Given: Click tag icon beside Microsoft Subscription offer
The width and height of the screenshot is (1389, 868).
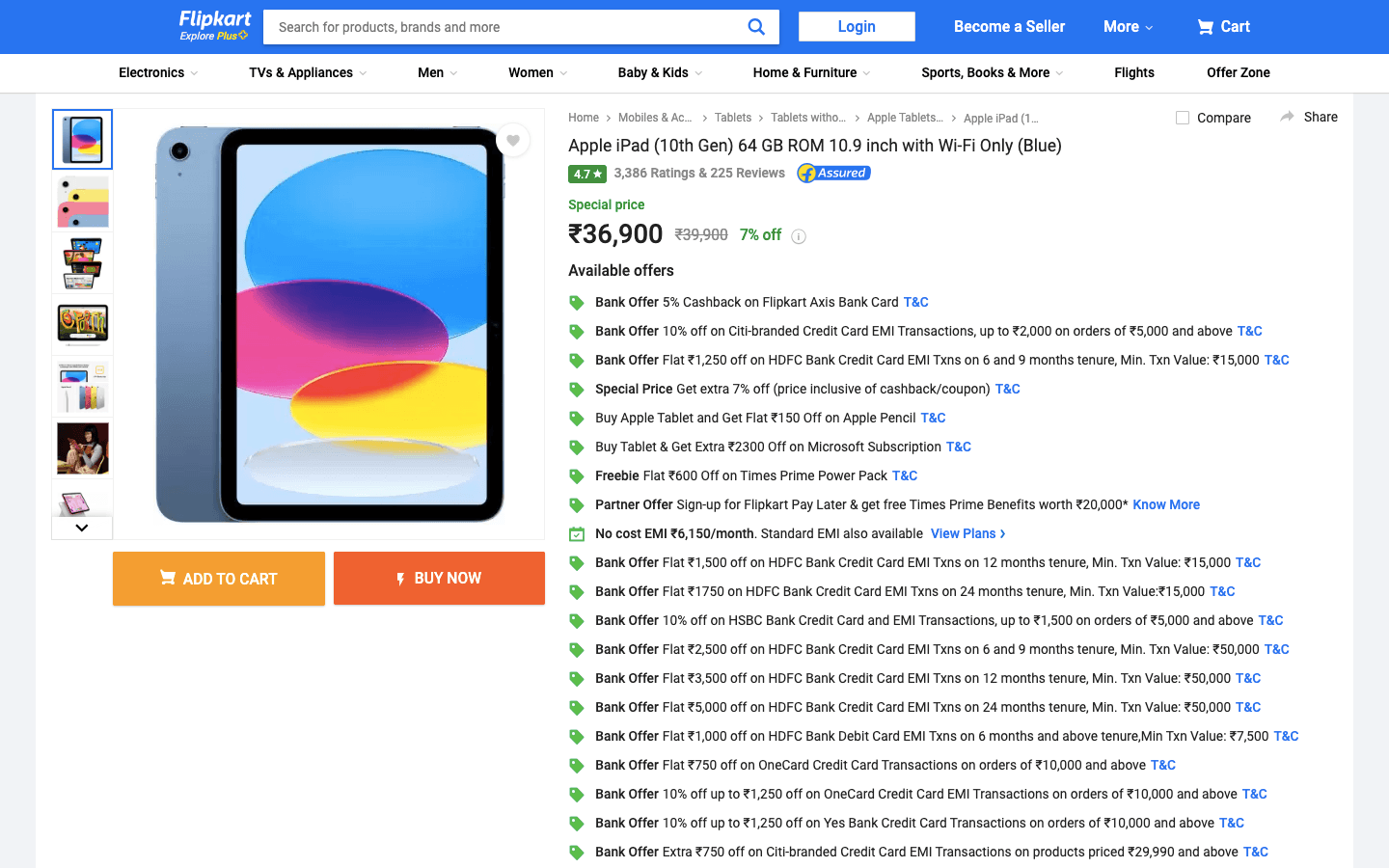Looking at the screenshot, I should (577, 448).
